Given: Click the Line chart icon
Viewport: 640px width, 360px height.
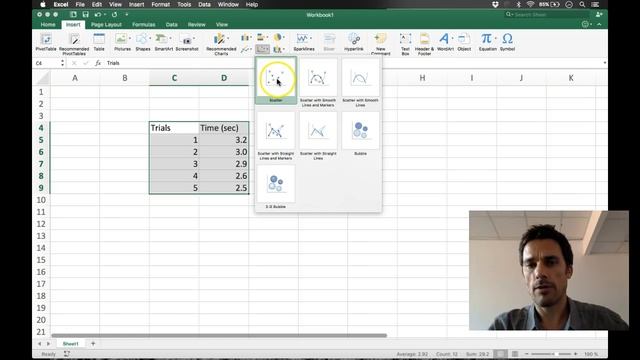Looking at the screenshot, I should point(245,49).
